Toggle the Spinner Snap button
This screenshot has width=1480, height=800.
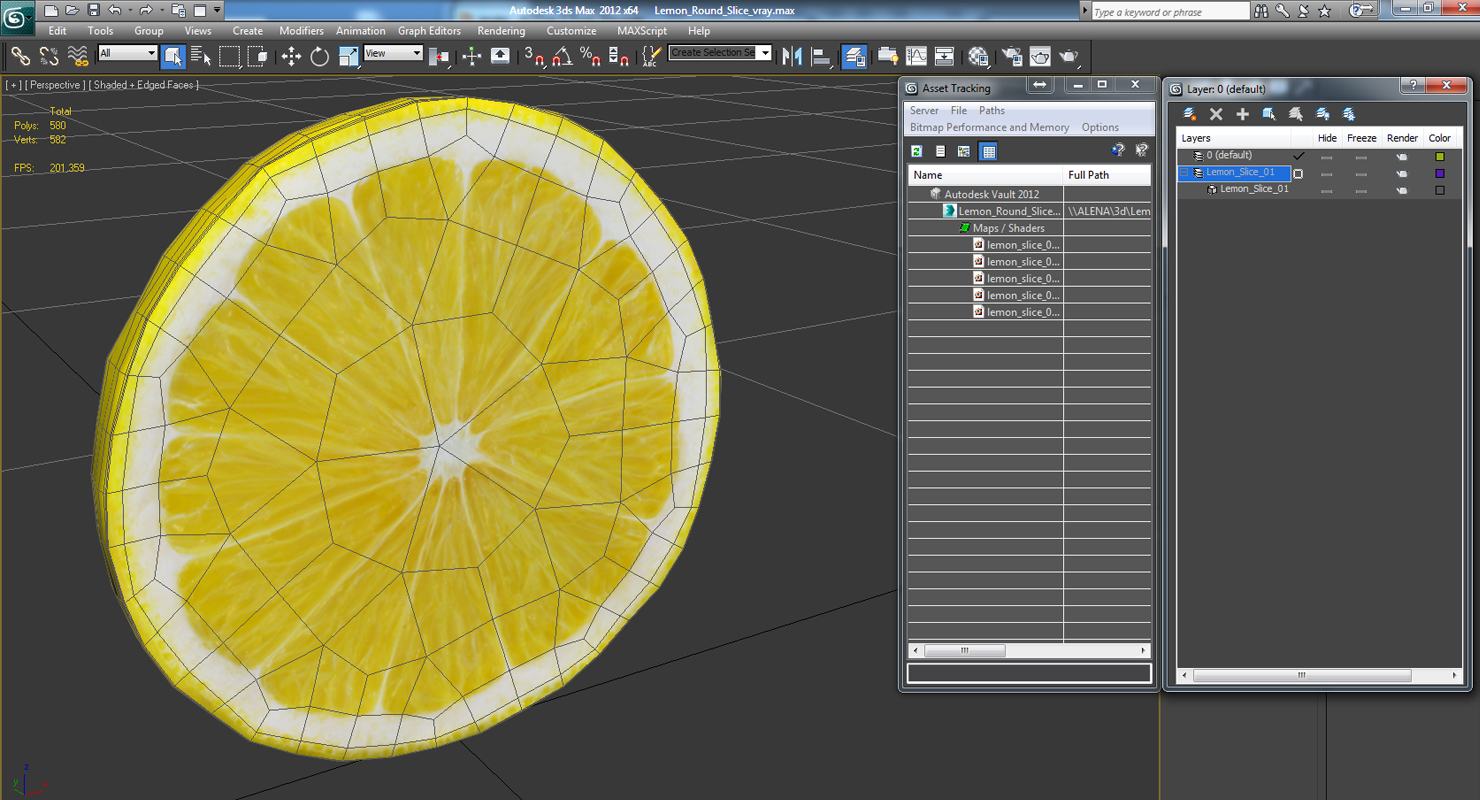point(619,57)
